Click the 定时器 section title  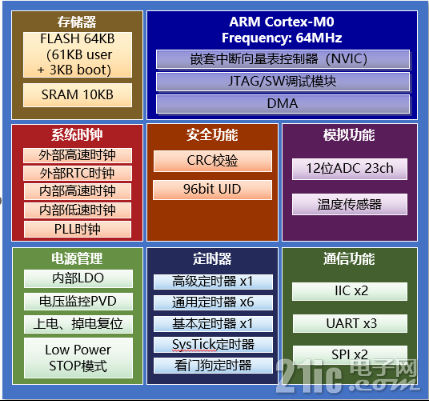[x=212, y=259]
